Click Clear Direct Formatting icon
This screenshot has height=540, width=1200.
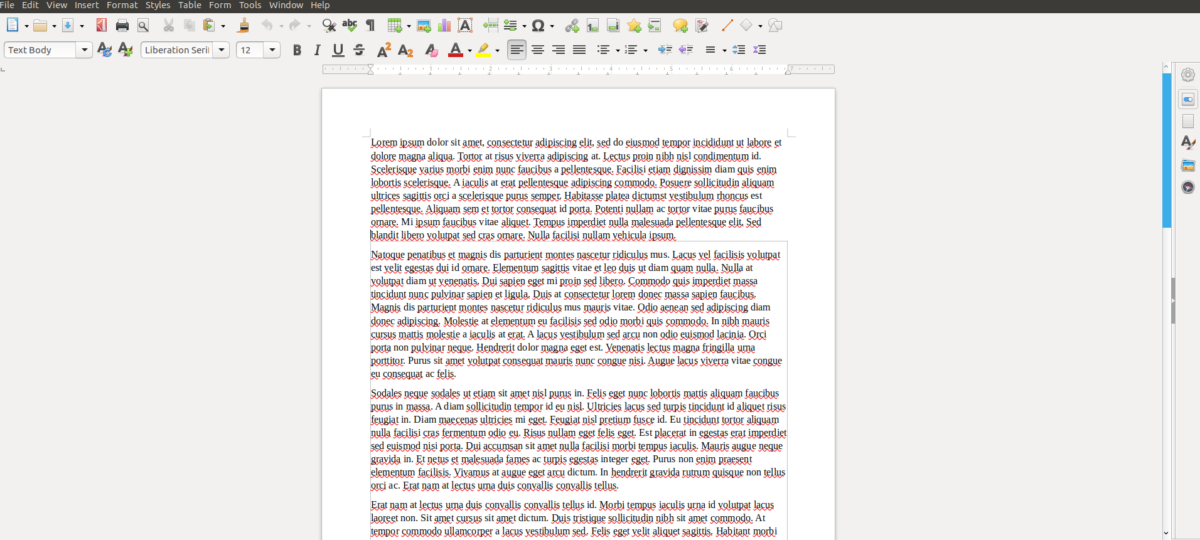[x=431, y=50]
